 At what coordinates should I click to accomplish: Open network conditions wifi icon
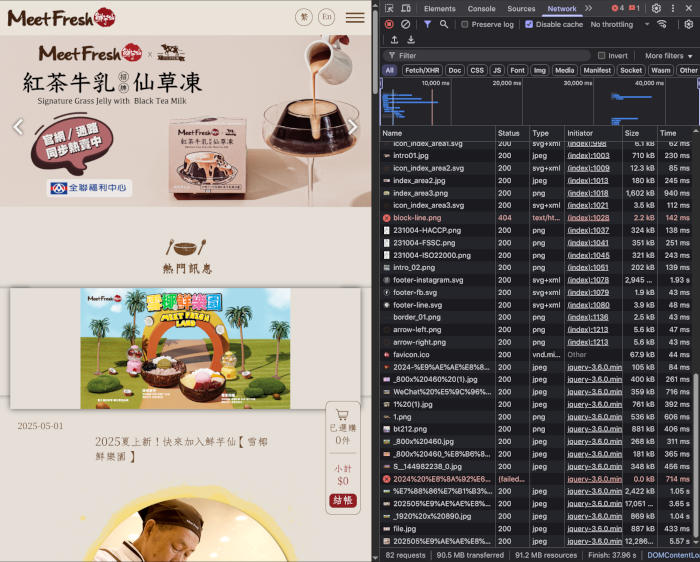662,24
